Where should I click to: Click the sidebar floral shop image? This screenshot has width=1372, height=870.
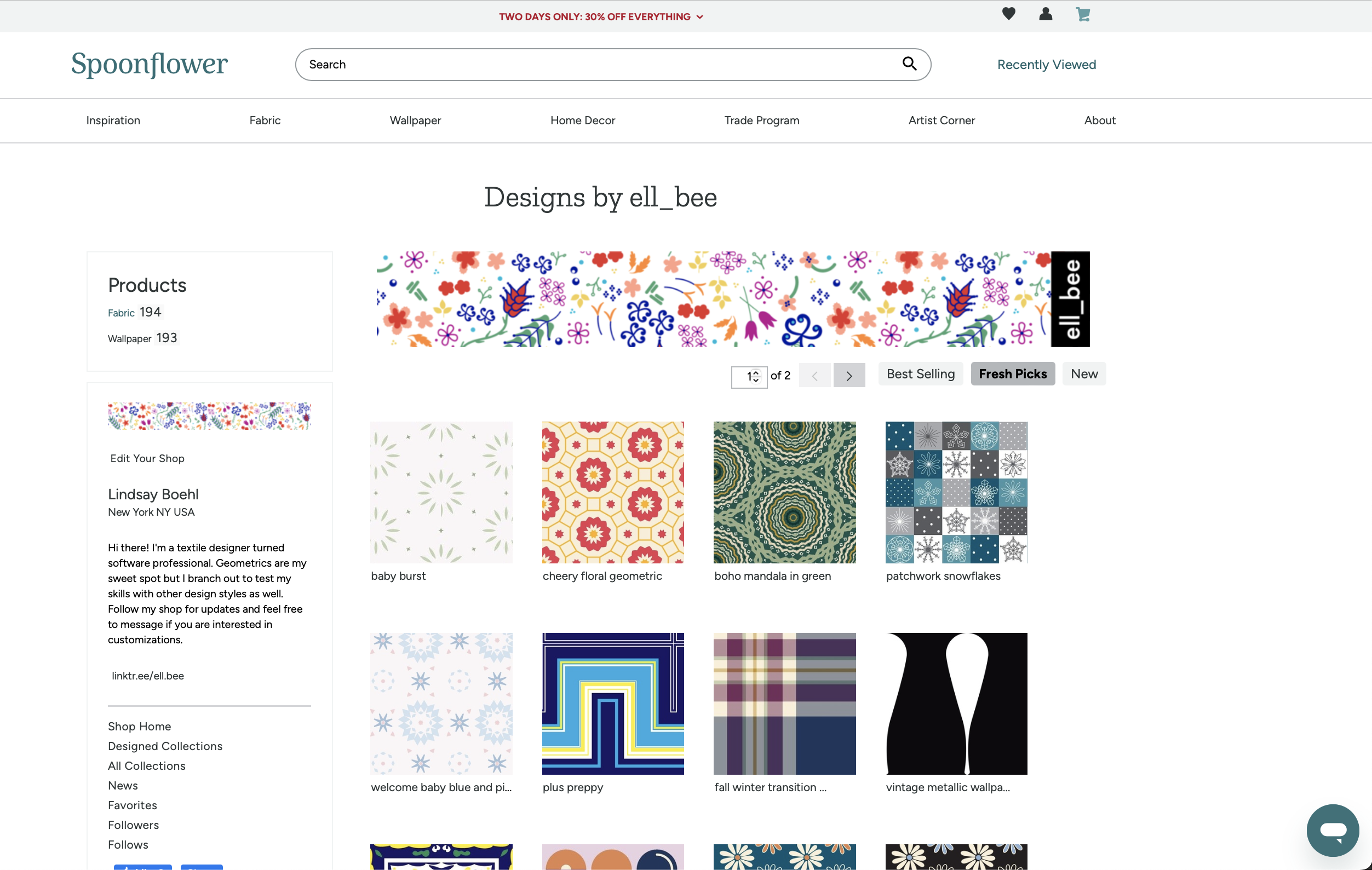[x=209, y=416]
